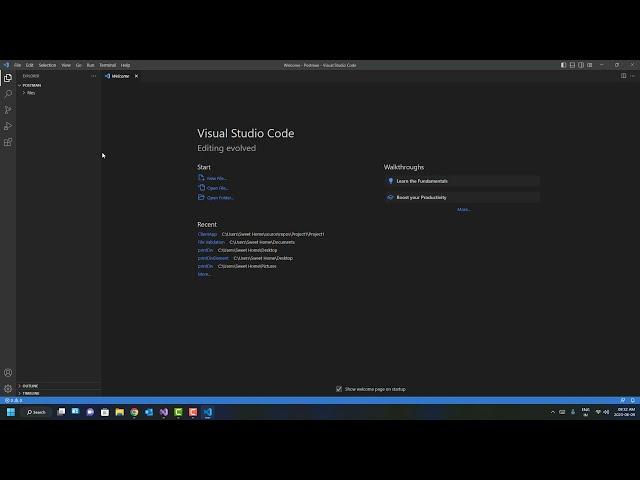The height and width of the screenshot is (480, 640).
Task: Open the Search view in activity bar
Action: coord(8,93)
